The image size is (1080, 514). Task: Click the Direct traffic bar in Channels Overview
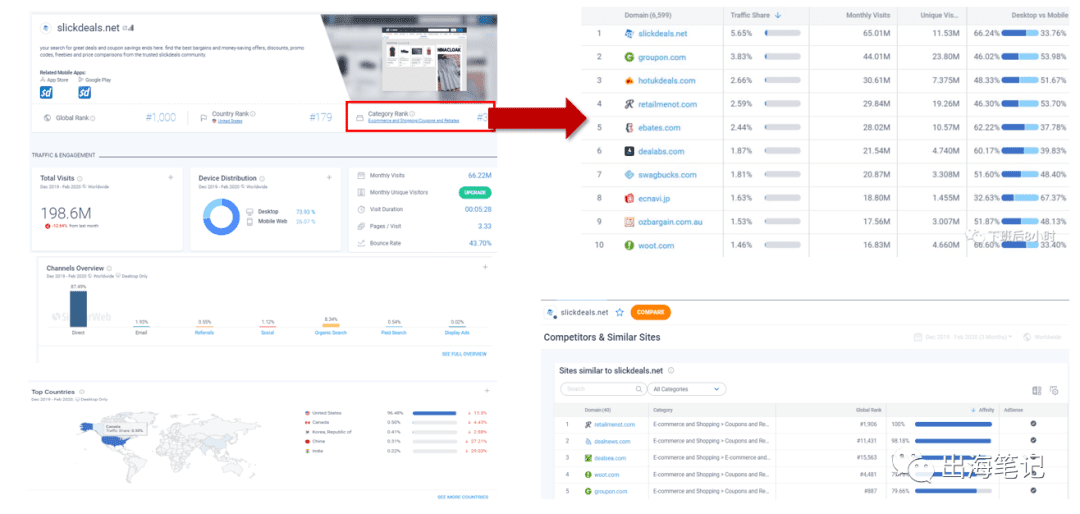pyautogui.click(x=79, y=308)
